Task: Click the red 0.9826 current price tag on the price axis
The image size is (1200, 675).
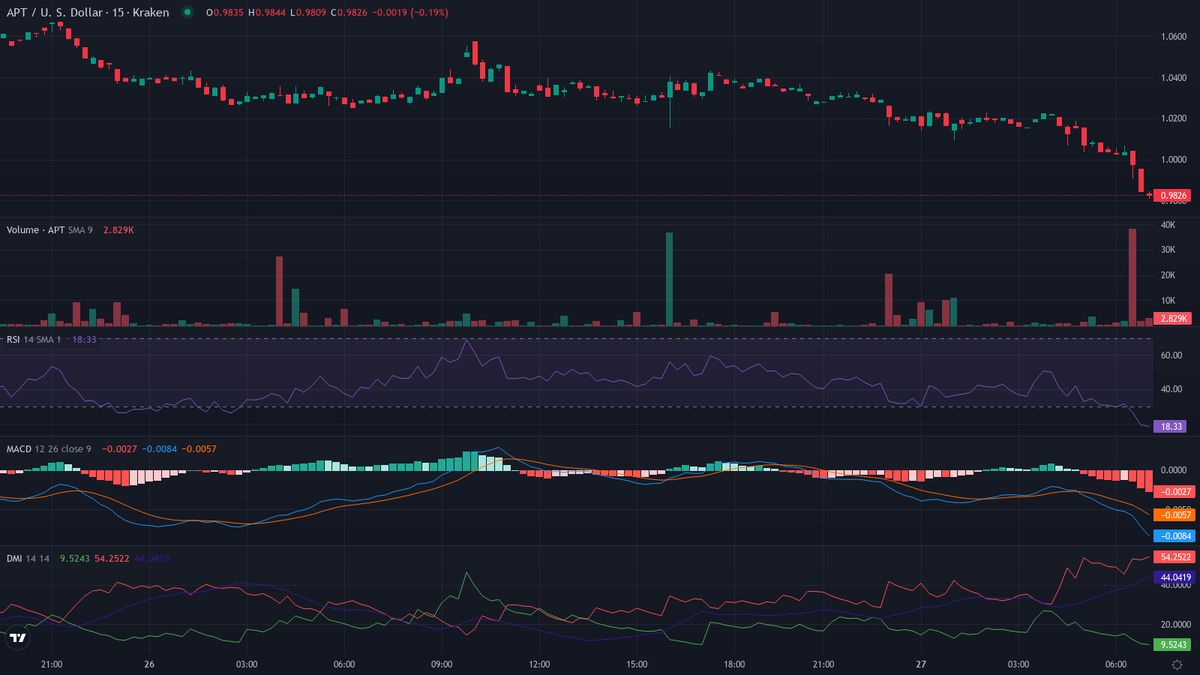Action: pyautogui.click(x=1173, y=195)
